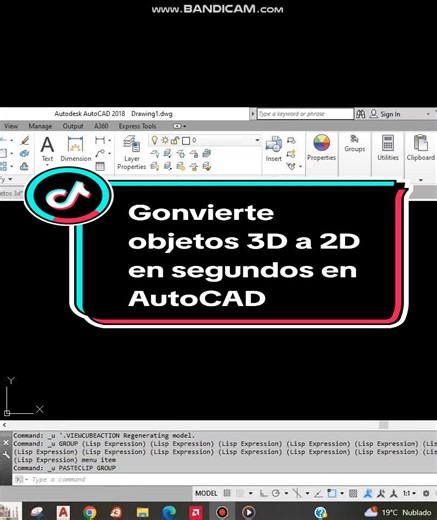Image resolution: width=437 pixels, height=520 pixels.
Task: Open the Groups panel
Action: click(355, 143)
